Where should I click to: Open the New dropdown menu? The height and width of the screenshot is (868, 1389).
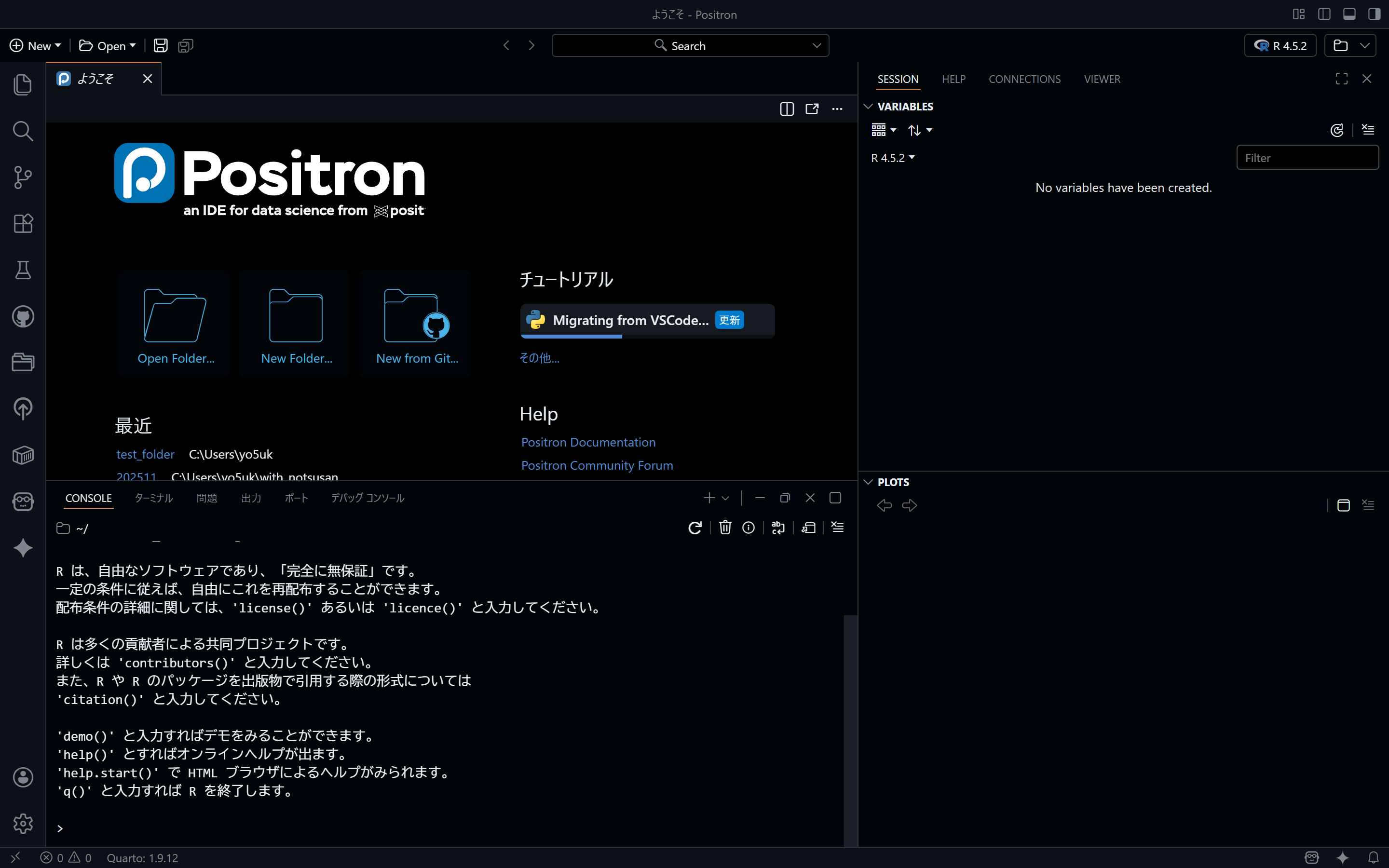36,45
